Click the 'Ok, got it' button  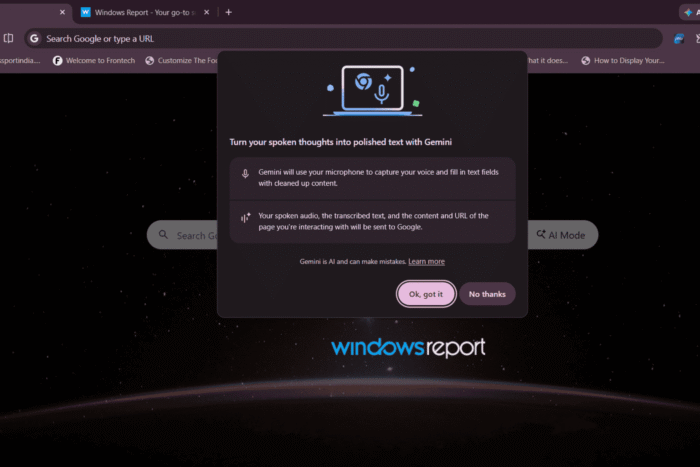click(x=426, y=294)
